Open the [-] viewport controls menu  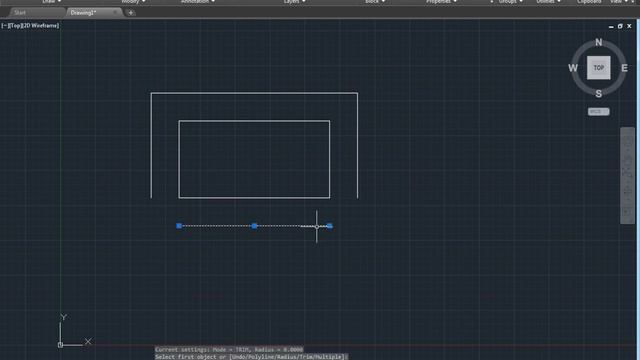pos(4,26)
